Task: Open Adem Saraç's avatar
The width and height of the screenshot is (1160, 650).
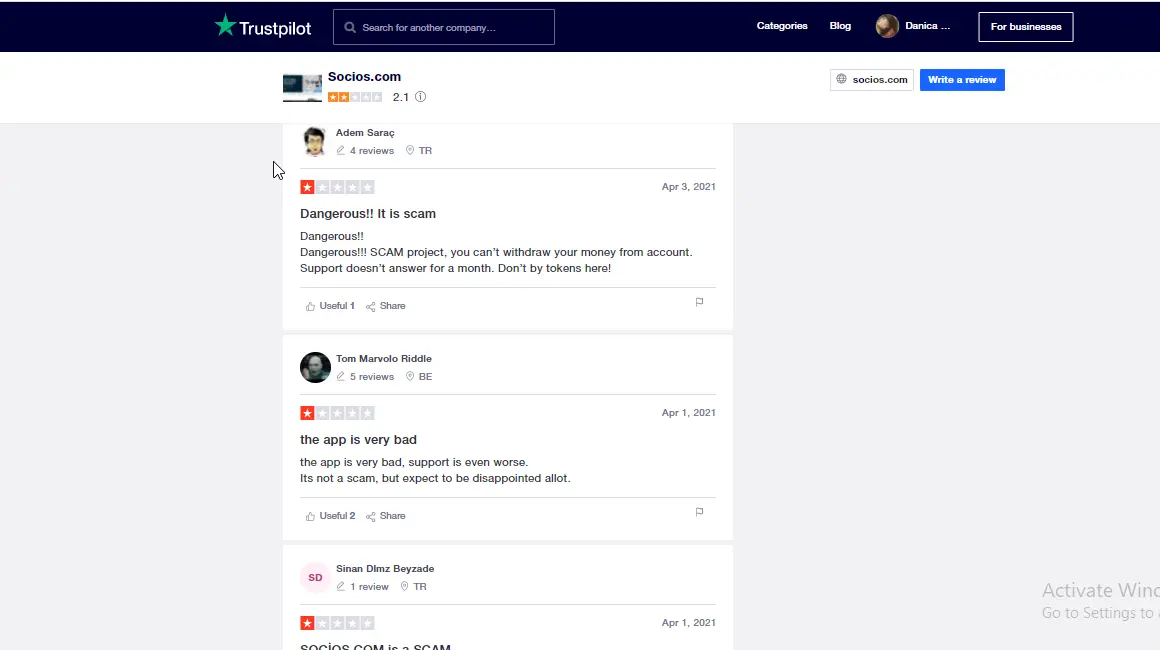Action: coord(314,141)
